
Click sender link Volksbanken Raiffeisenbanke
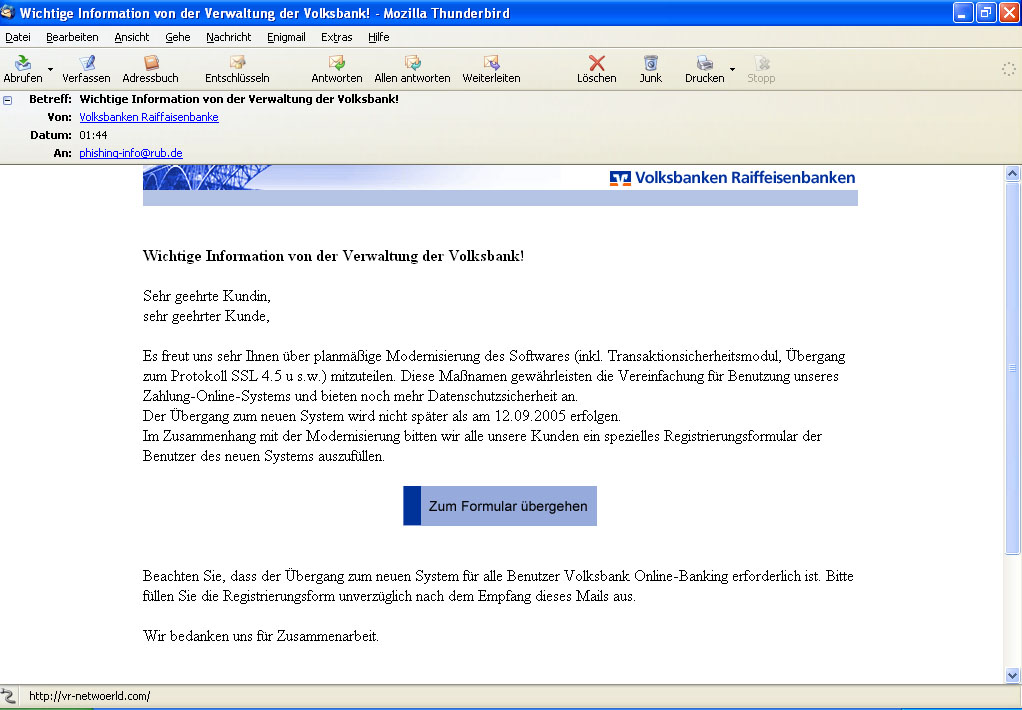coord(149,117)
